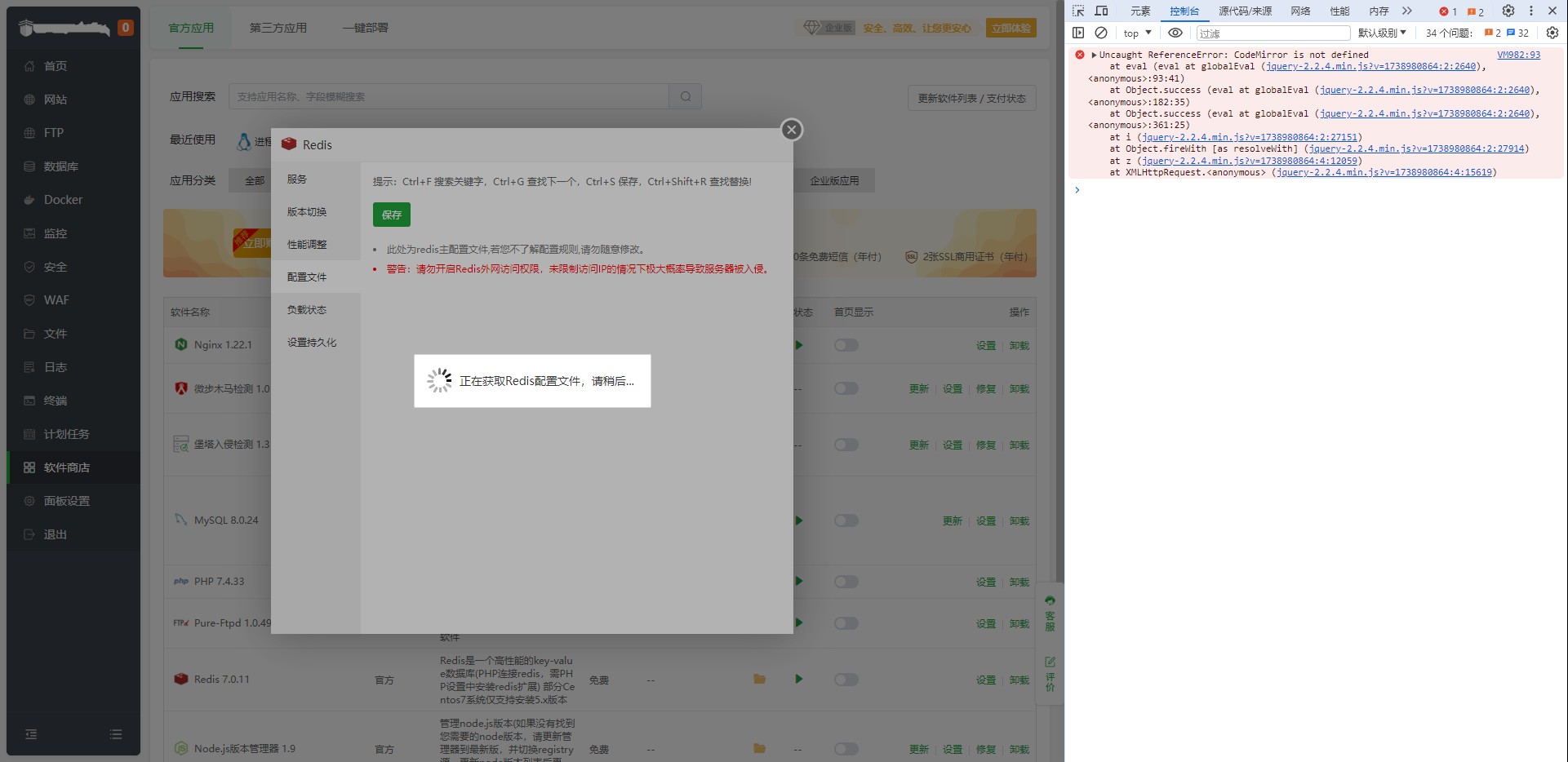Viewport: 1568px width, 762px height.
Task: Expand DevTools more tabs chevron
Action: (x=1406, y=11)
